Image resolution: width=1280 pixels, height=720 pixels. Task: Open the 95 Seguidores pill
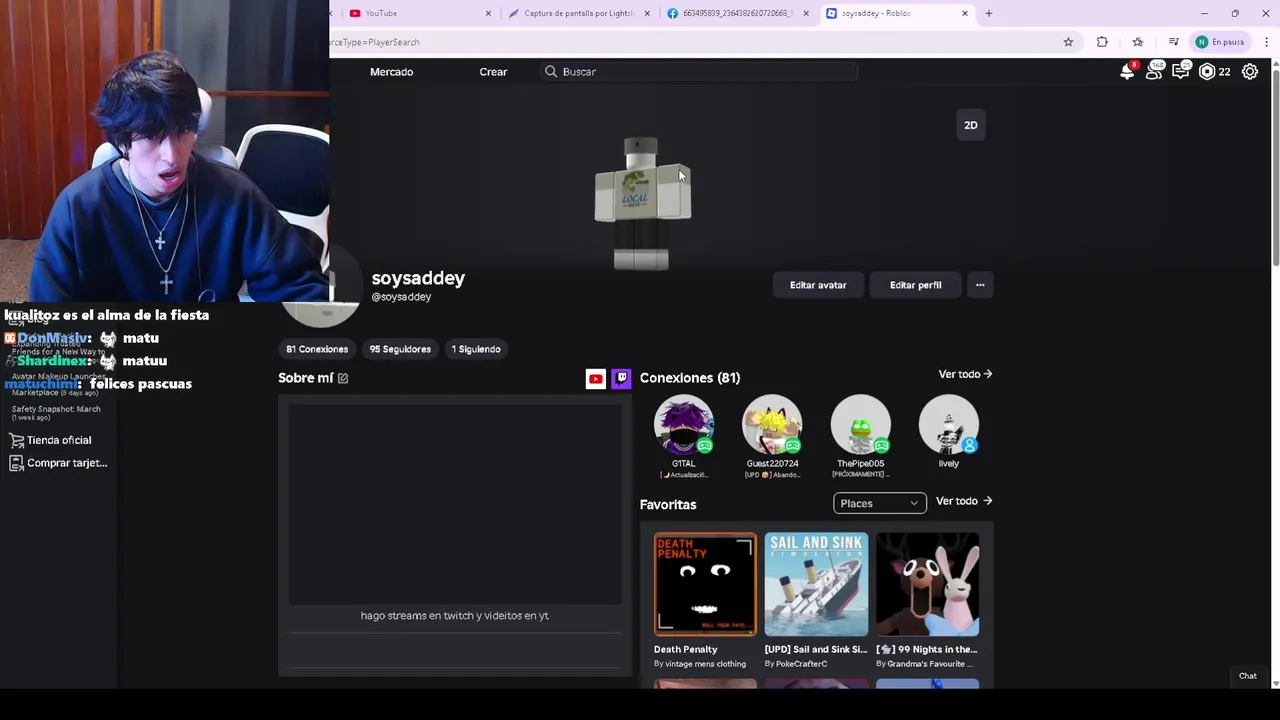tap(400, 349)
